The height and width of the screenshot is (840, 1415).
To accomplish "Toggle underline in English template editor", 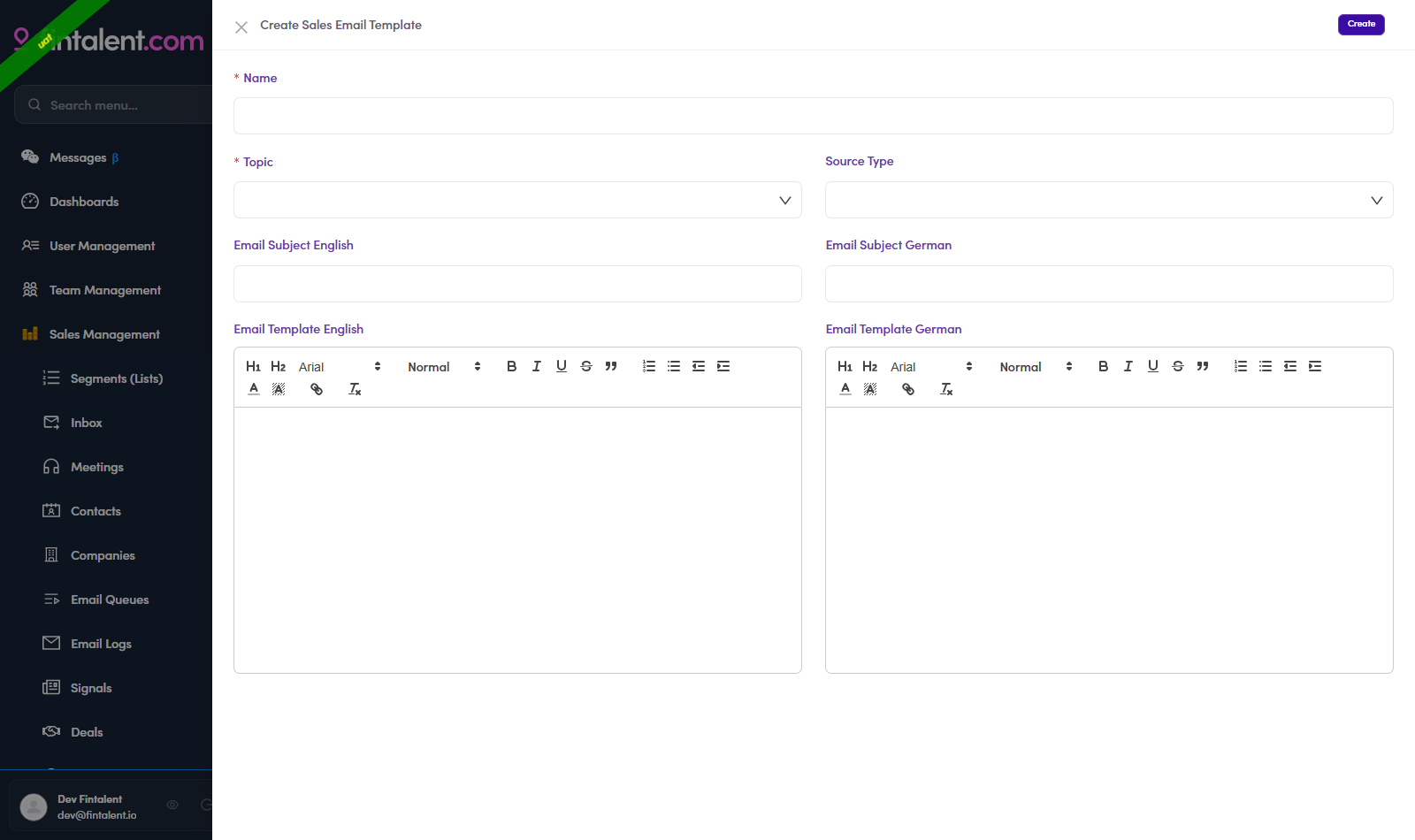I will [x=561, y=366].
